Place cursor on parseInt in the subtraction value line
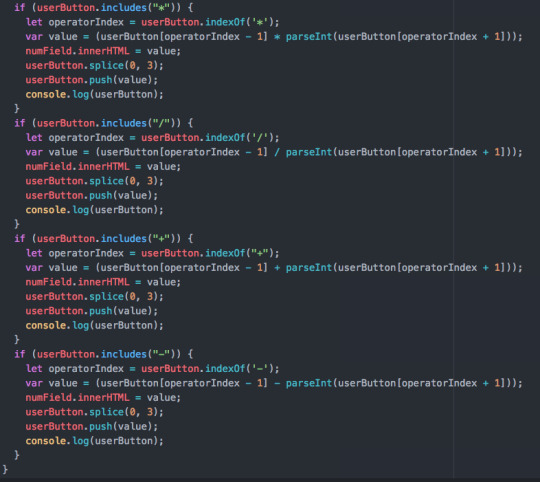This screenshot has height=482, width=540. (x=309, y=383)
